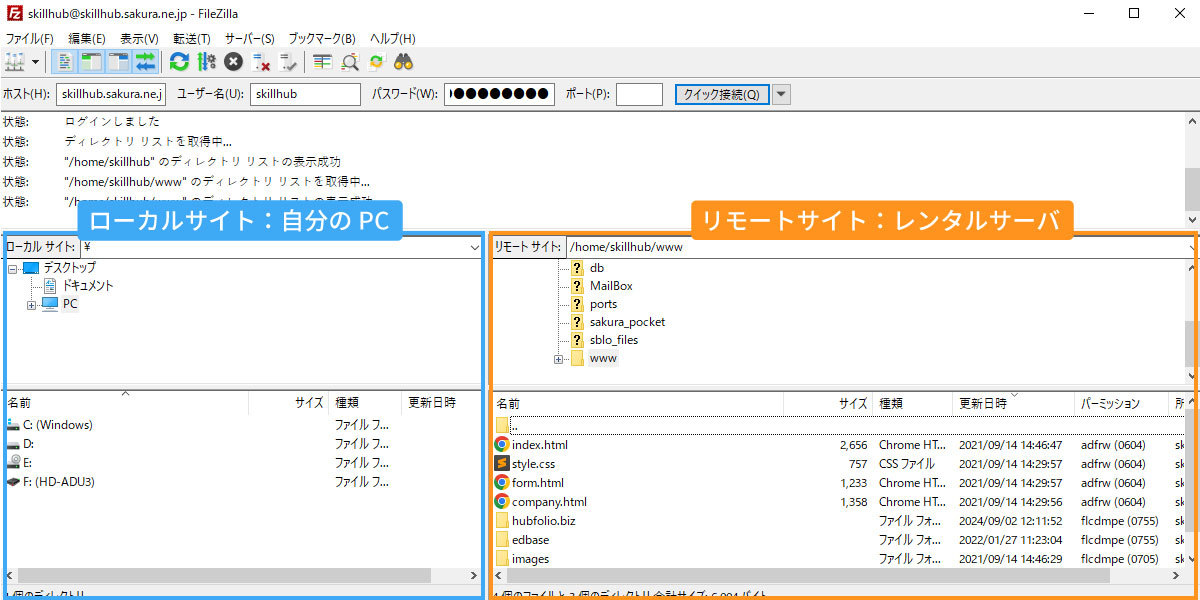Image resolution: width=1200 pixels, height=600 pixels.
Task: Select the sblo_files remote folder
Action: [614, 340]
